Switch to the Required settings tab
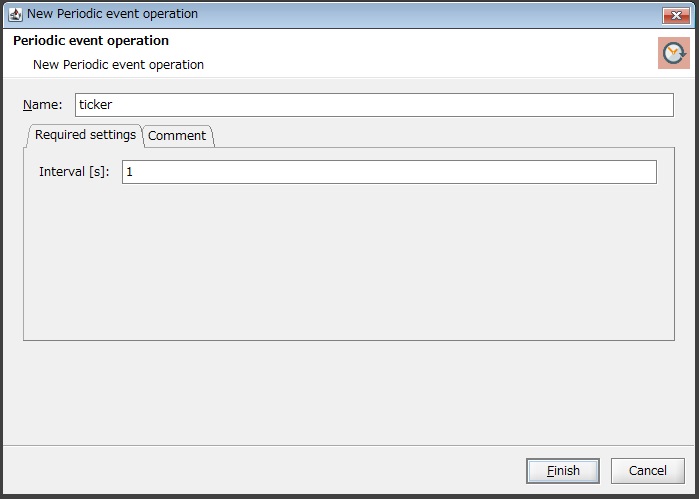This screenshot has width=699, height=499. (x=85, y=135)
